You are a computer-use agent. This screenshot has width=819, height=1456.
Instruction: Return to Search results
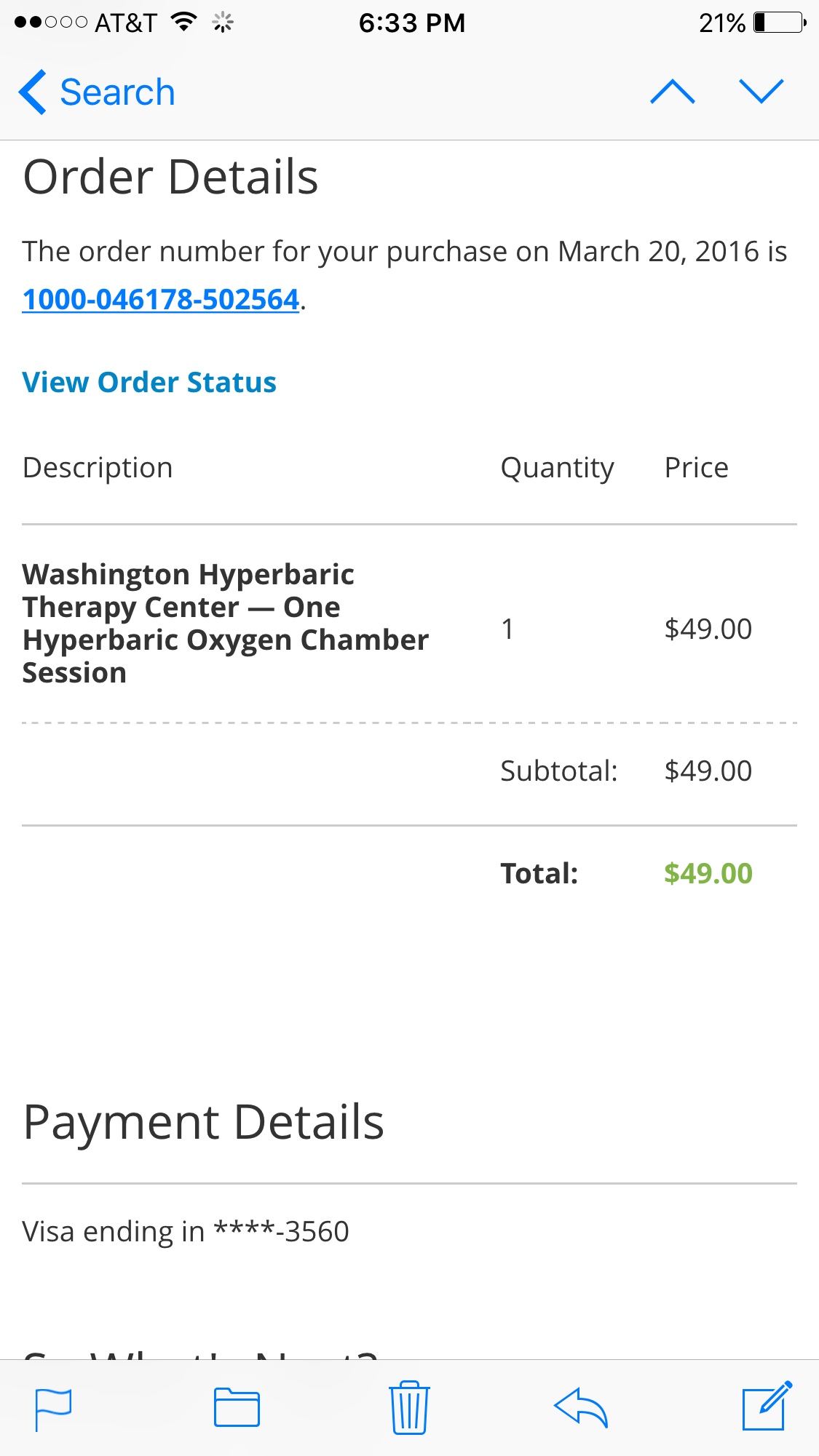(x=116, y=92)
